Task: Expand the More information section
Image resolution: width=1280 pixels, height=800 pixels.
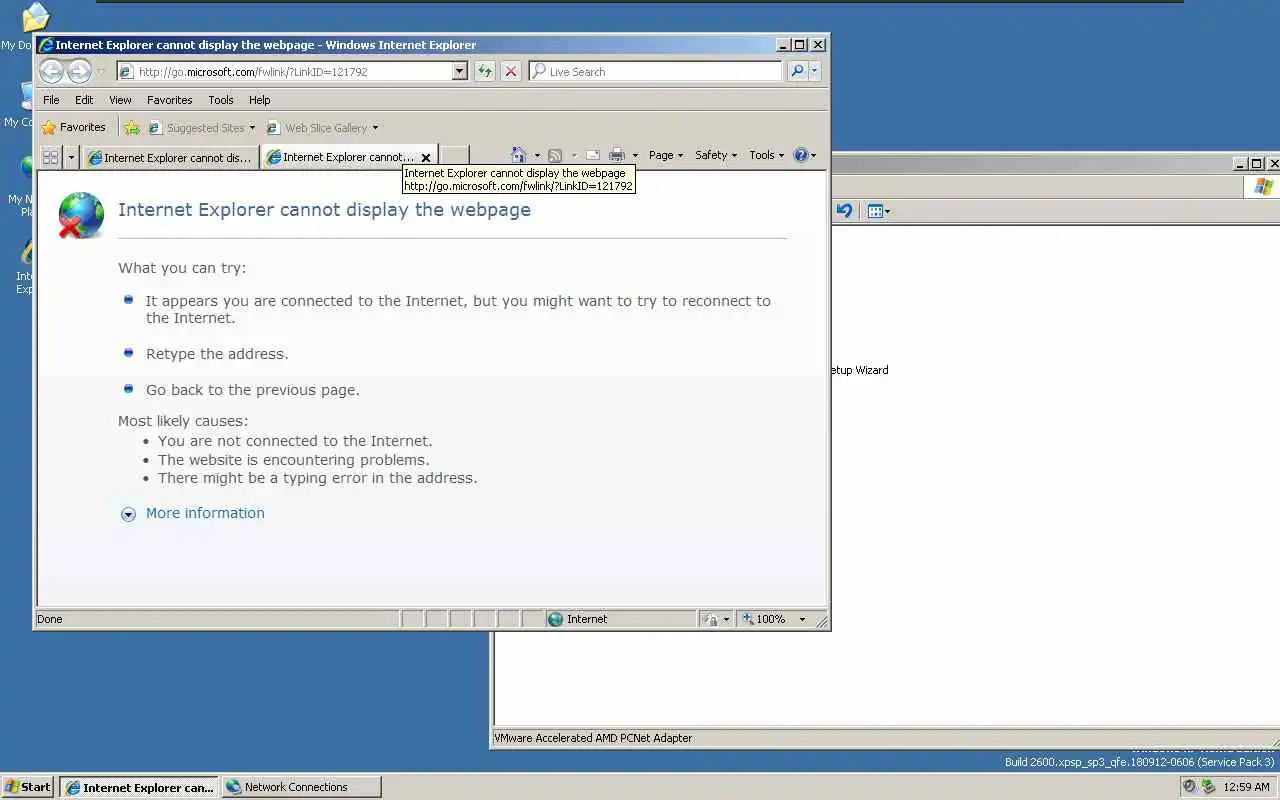Action: click(128, 514)
